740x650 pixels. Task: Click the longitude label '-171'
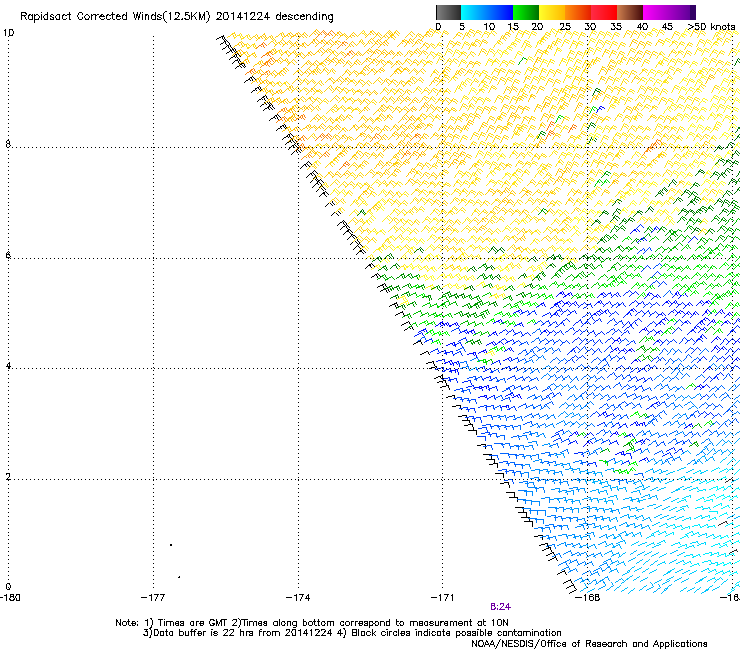(x=443, y=598)
